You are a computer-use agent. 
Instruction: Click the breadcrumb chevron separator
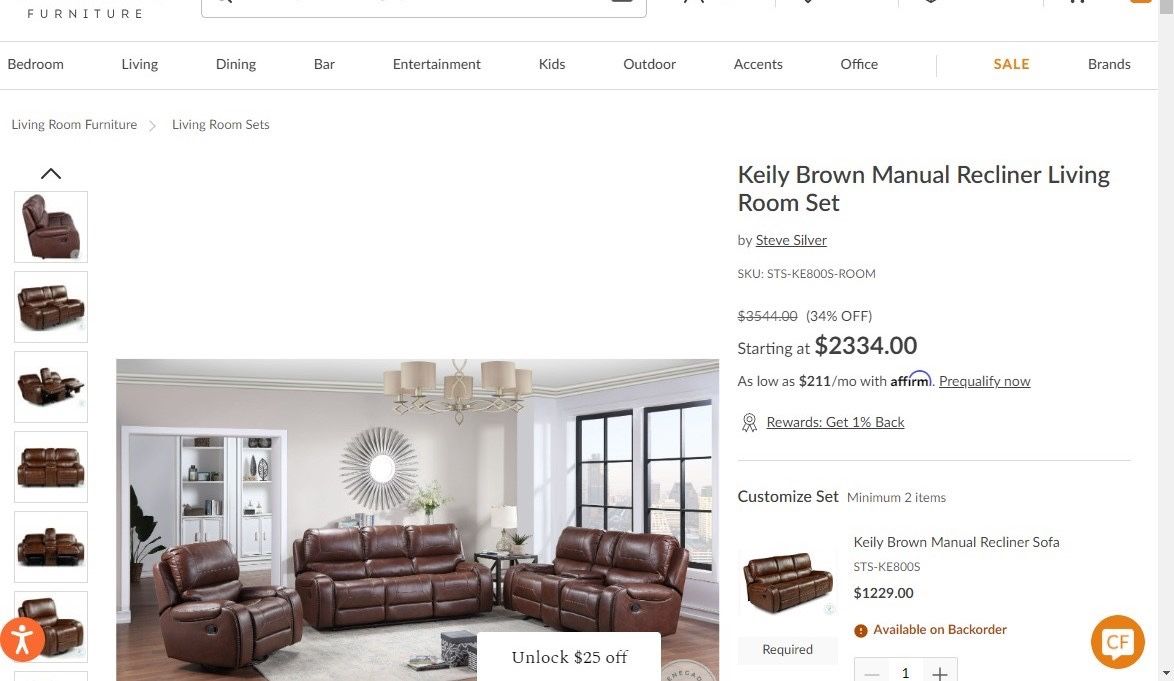point(152,126)
